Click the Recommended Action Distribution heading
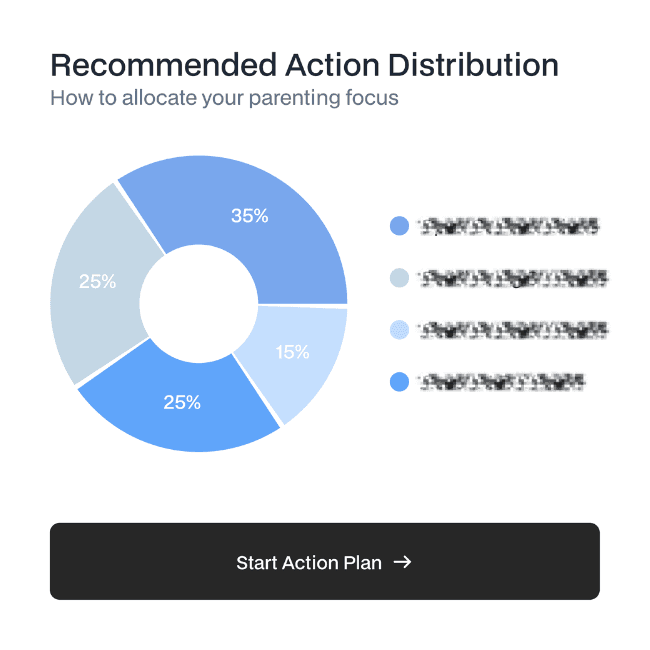Image resolution: width=650 pixels, height=650 pixels. click(x=304, y=65)
